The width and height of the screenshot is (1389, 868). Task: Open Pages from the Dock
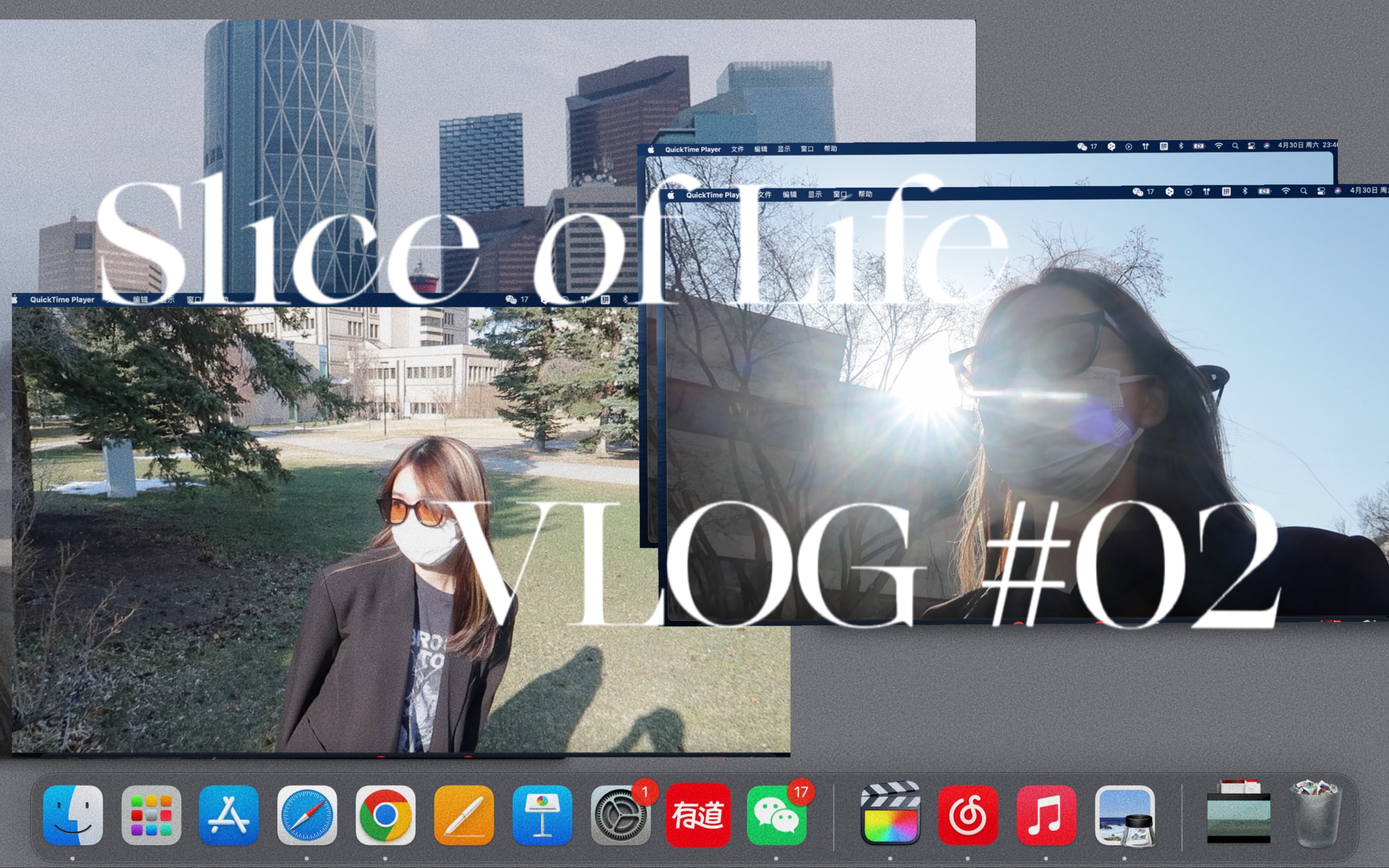point(464,815)
